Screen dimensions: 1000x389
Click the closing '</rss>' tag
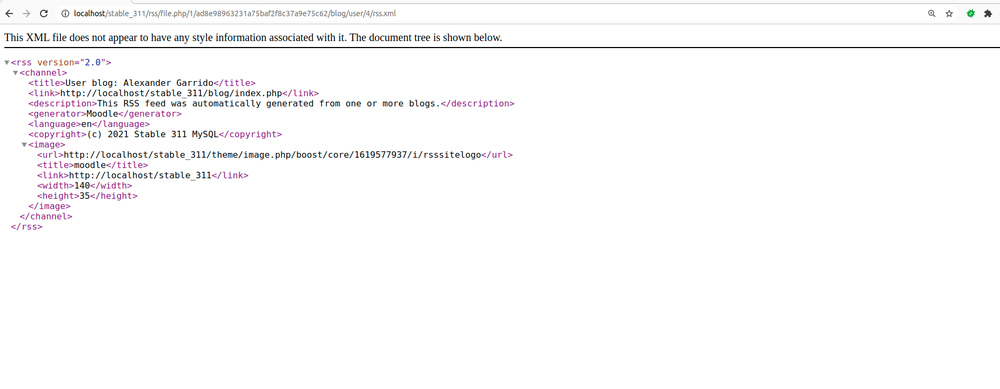(27, 226)
